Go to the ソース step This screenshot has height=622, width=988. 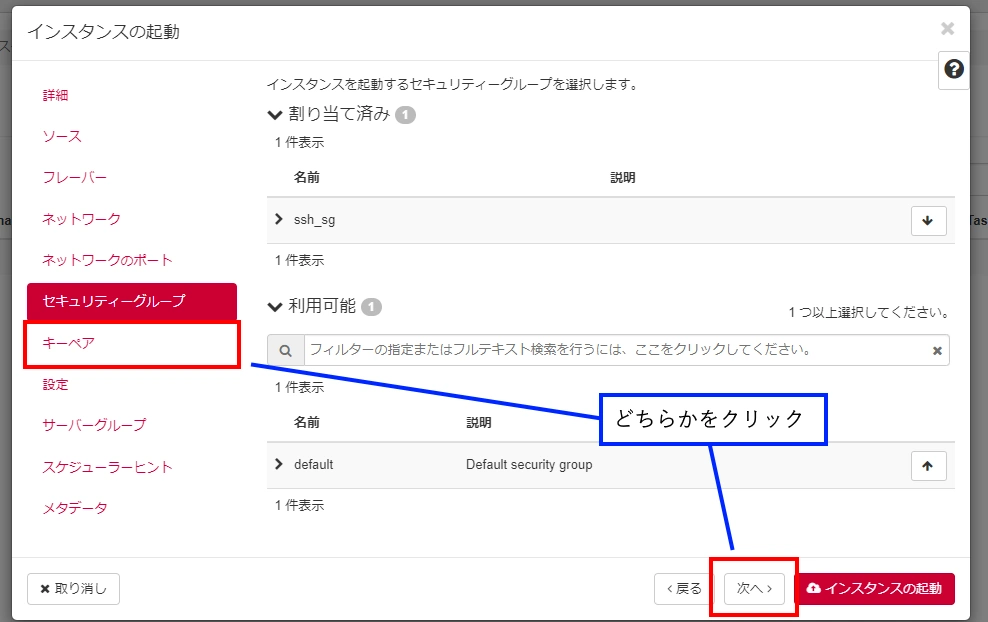(x=62, y=136)
